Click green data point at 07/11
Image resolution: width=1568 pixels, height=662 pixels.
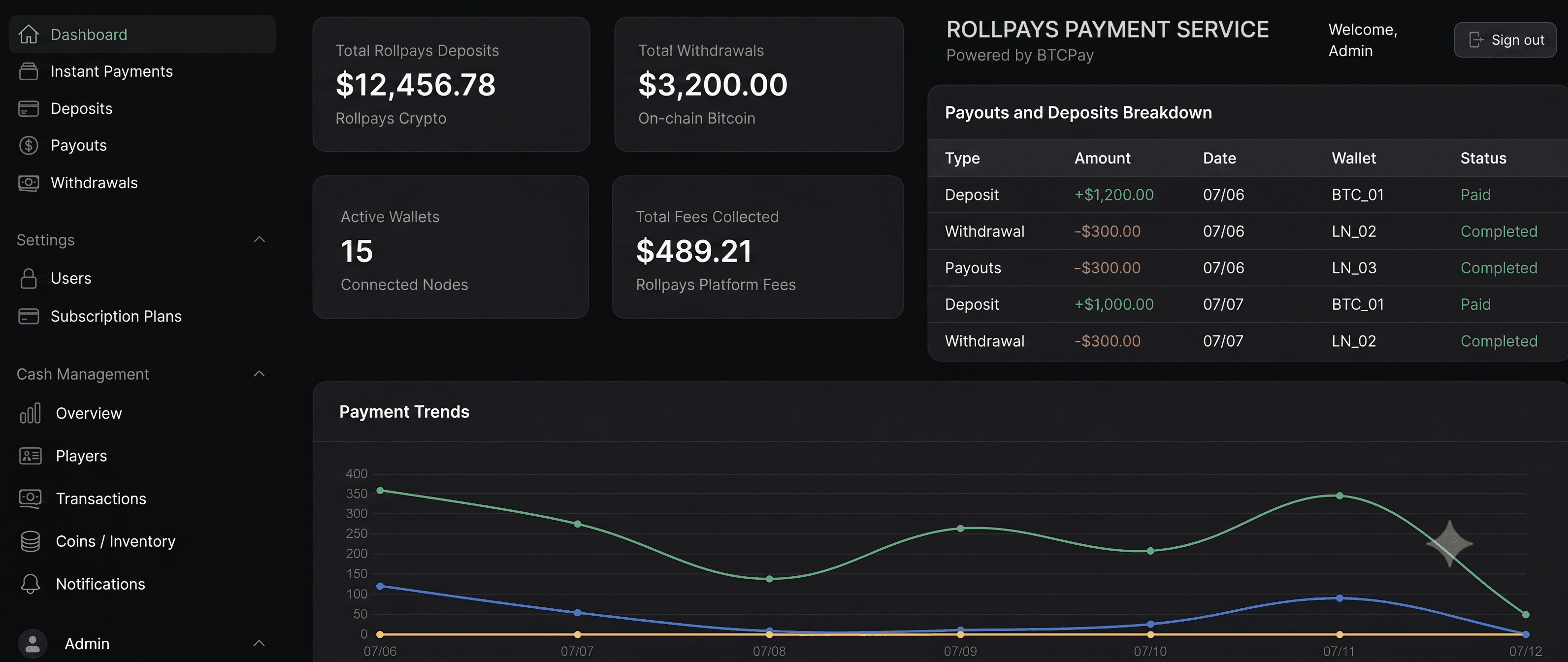1339,496
